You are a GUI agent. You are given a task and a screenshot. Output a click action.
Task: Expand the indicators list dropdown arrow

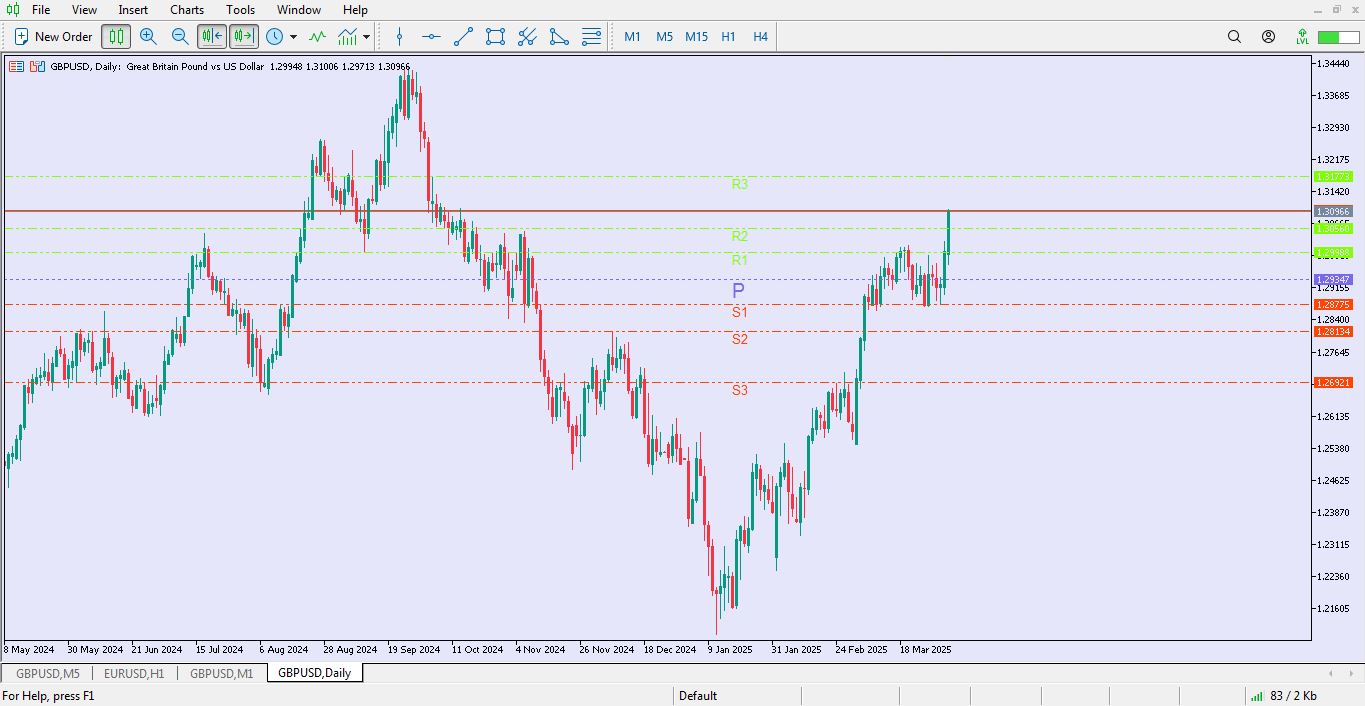[x=367, y=37]
